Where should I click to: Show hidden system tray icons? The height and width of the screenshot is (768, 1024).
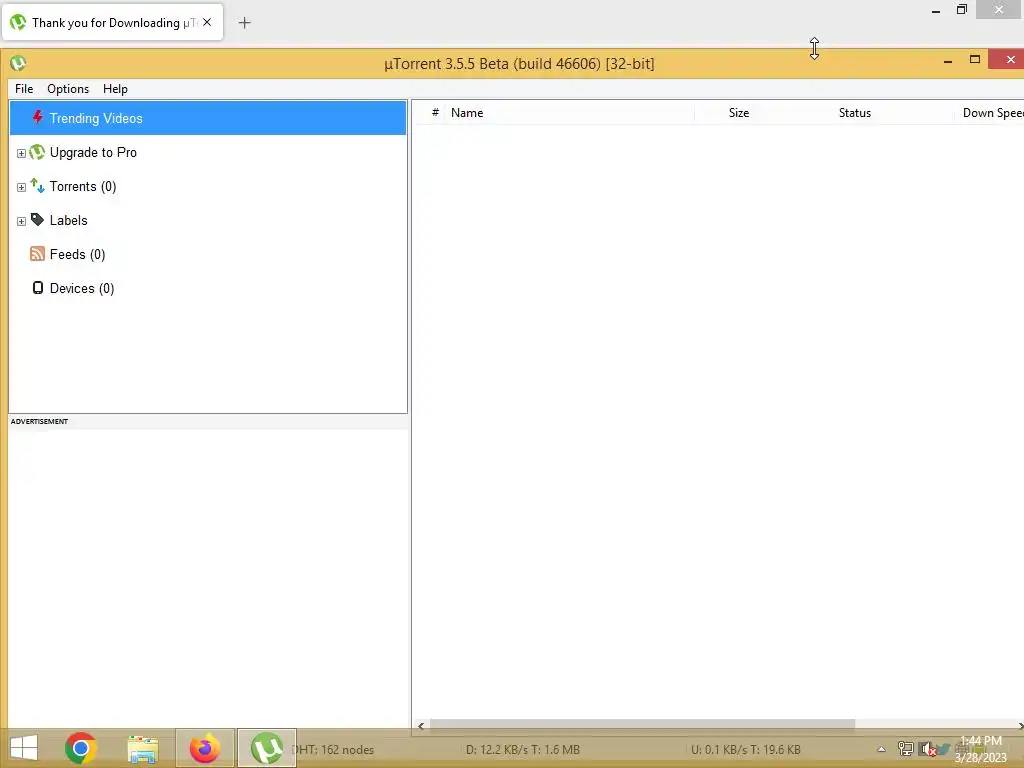click(881, 749)
